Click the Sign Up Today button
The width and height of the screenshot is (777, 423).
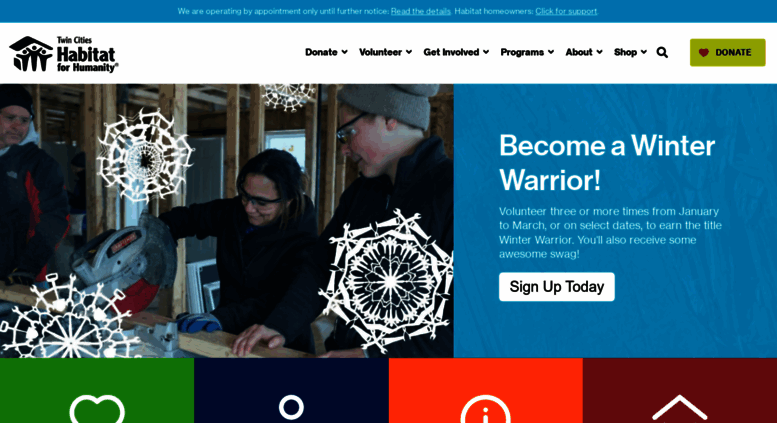pos(556,287)
